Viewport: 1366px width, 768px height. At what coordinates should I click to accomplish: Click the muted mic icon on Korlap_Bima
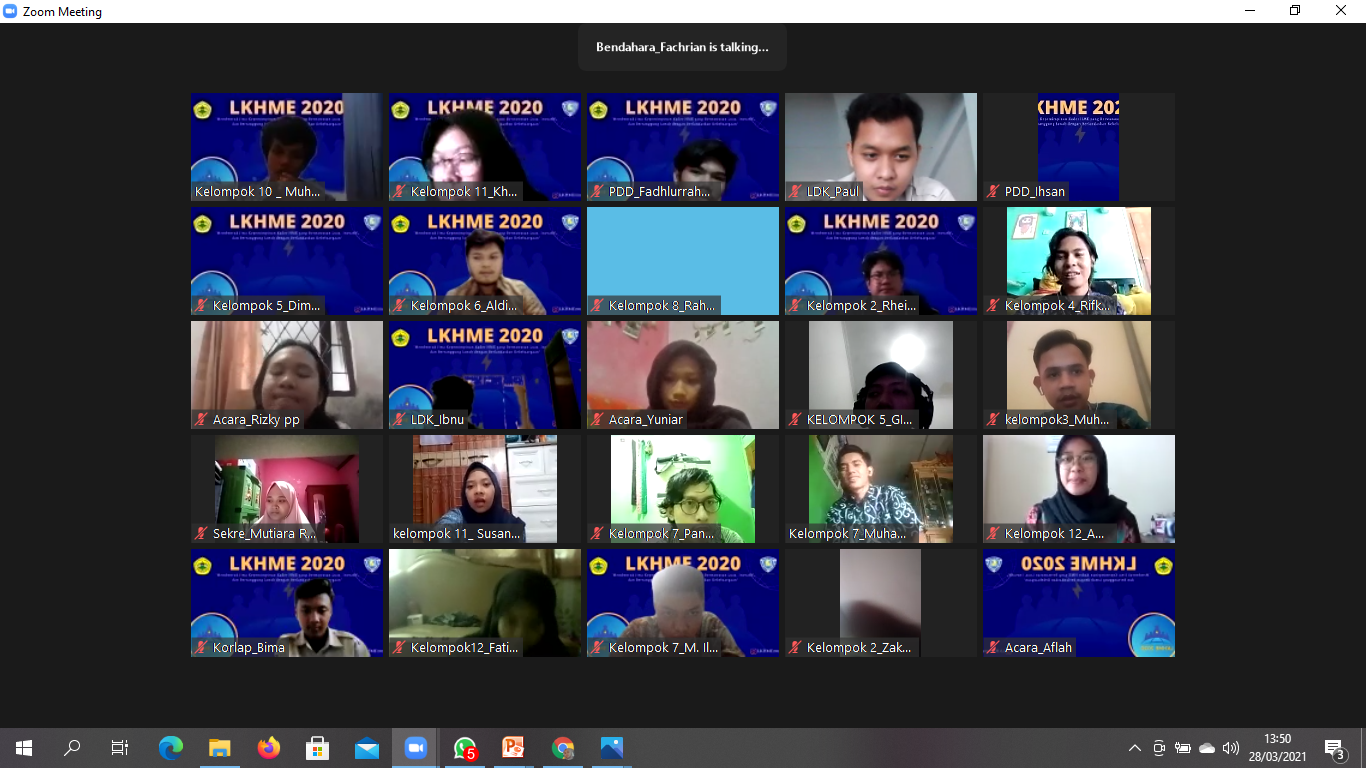202,648
